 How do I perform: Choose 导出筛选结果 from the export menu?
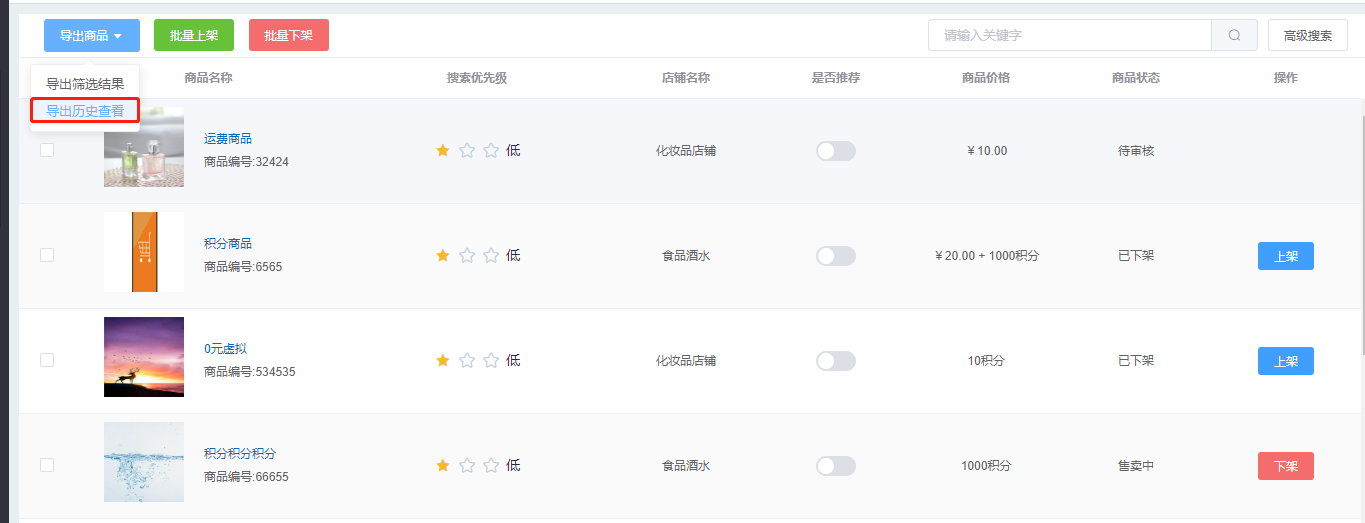point(85,84)
